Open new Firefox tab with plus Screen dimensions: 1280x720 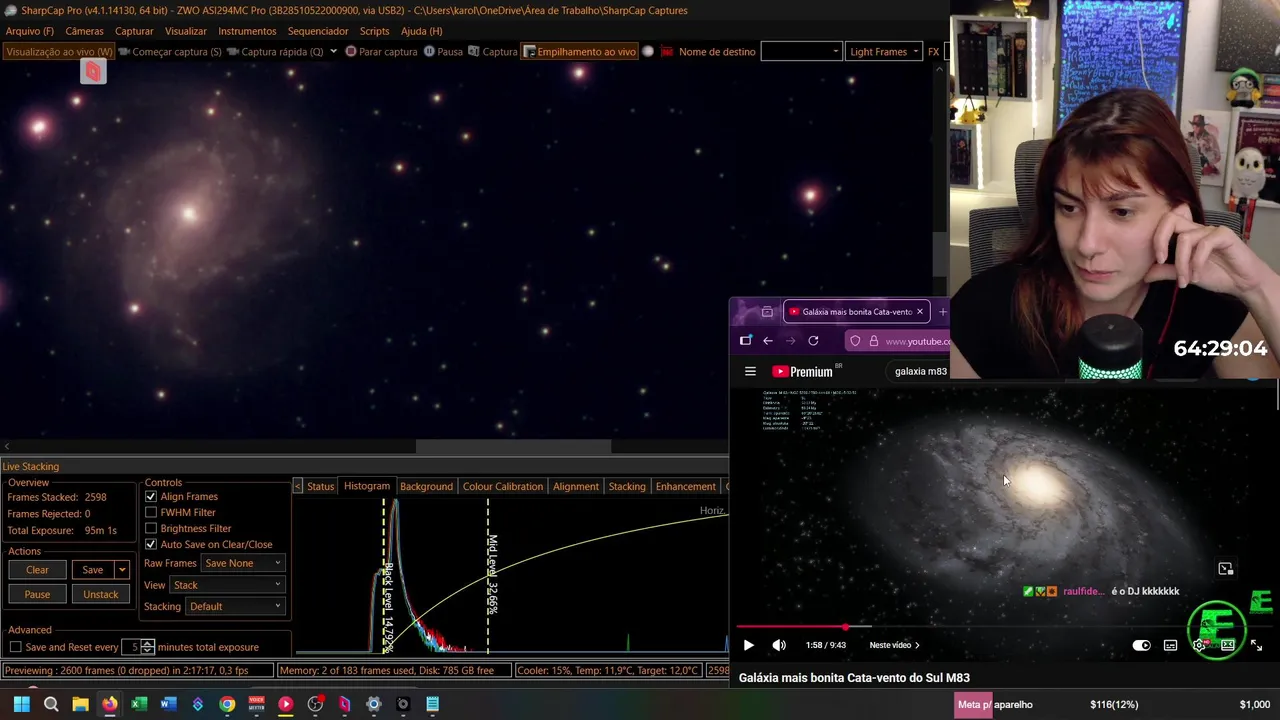click(x=942, y=312)
